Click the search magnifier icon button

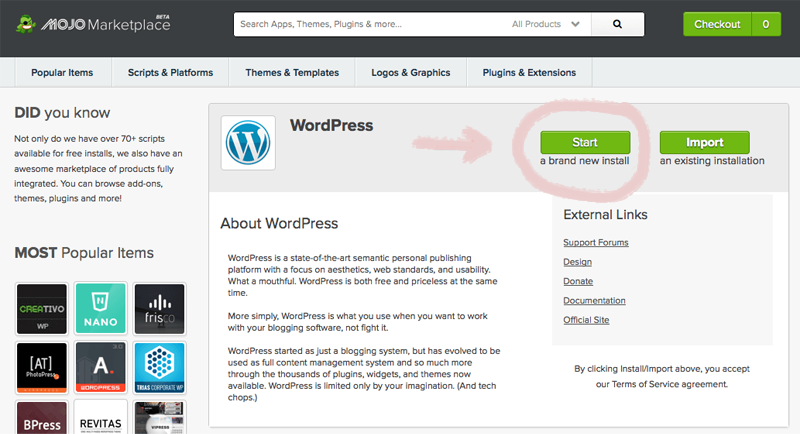coord(617,24)
